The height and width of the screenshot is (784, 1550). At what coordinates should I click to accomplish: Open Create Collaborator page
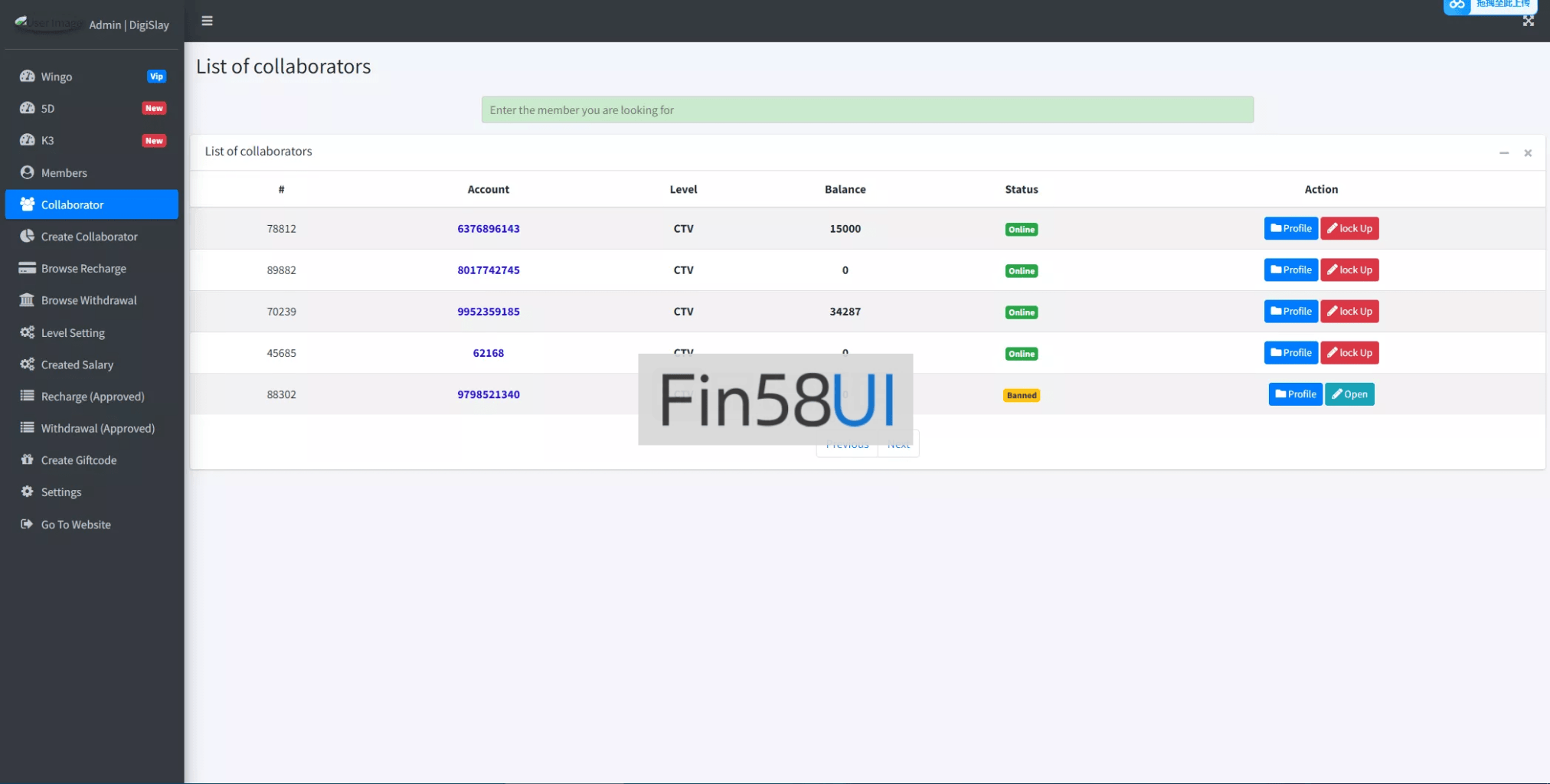89,237
